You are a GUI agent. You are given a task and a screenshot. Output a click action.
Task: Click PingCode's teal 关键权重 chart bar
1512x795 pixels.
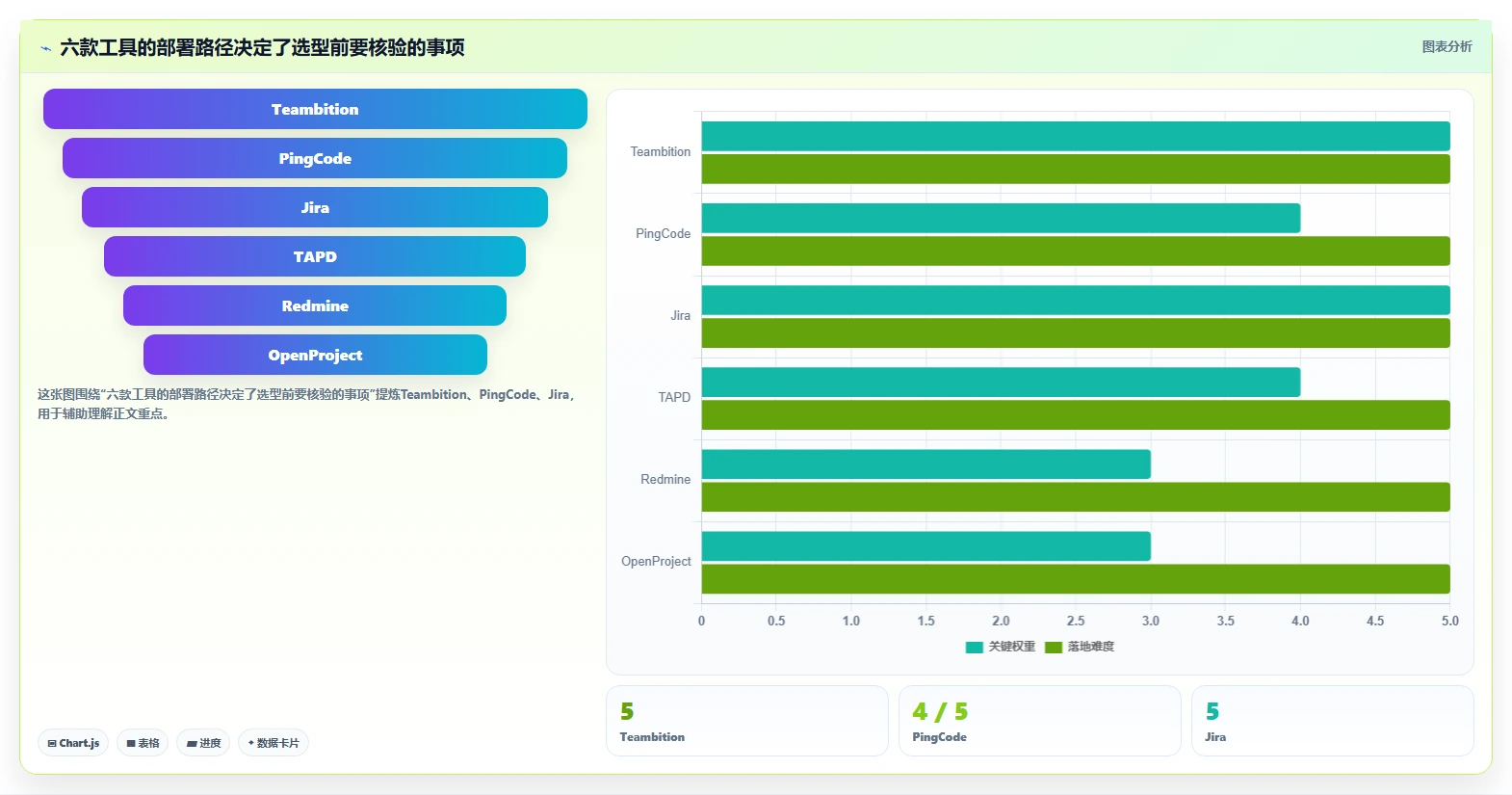point(1001,218)
